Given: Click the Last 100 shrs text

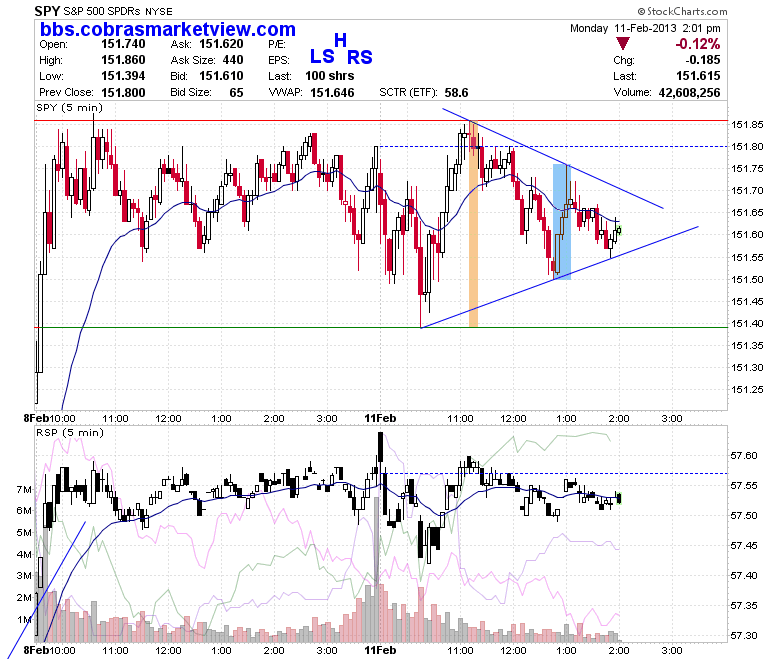Looking at the screenshot, I should (330, 76).
